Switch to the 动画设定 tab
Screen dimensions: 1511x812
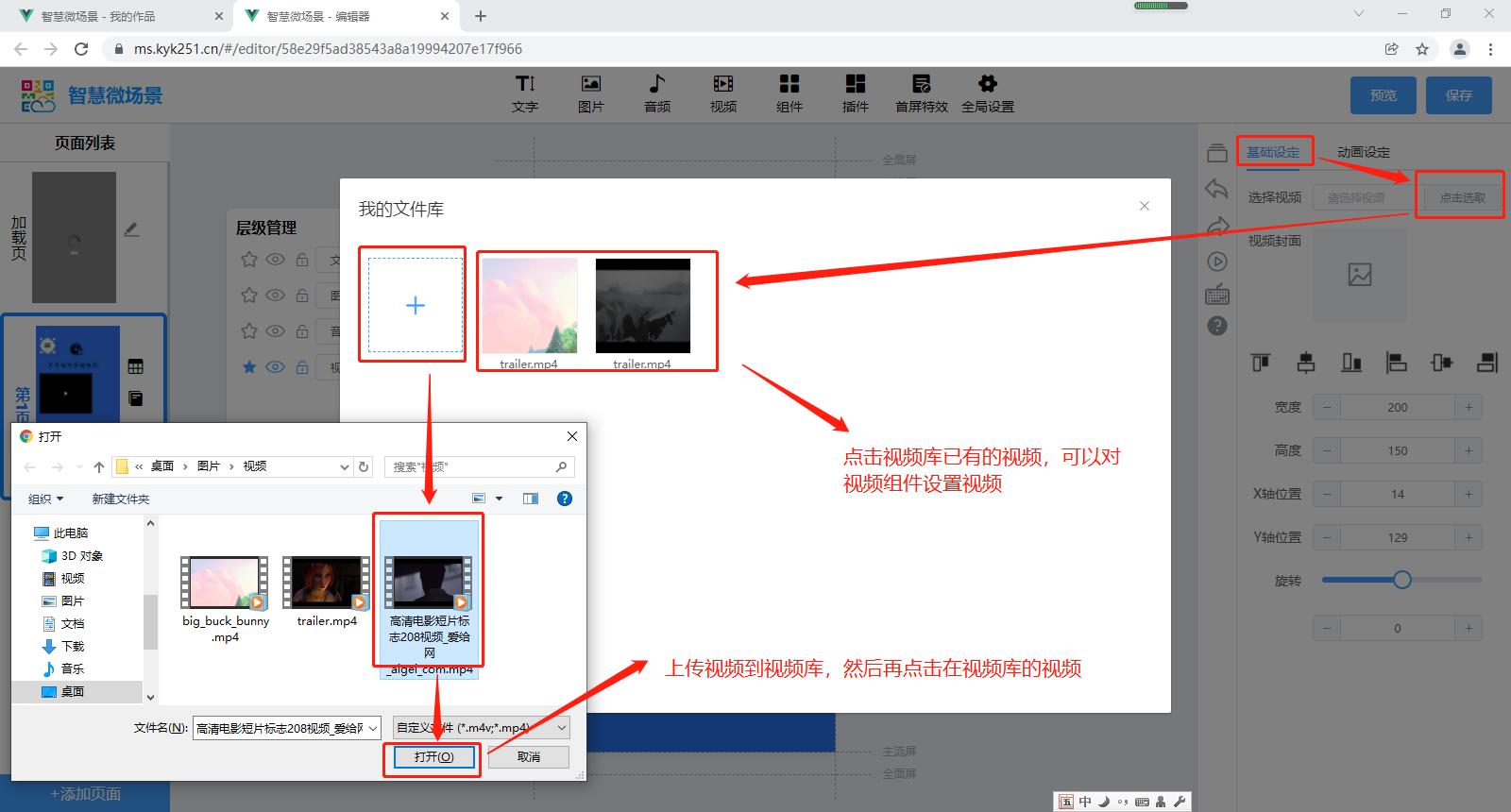coord(1363,152)
